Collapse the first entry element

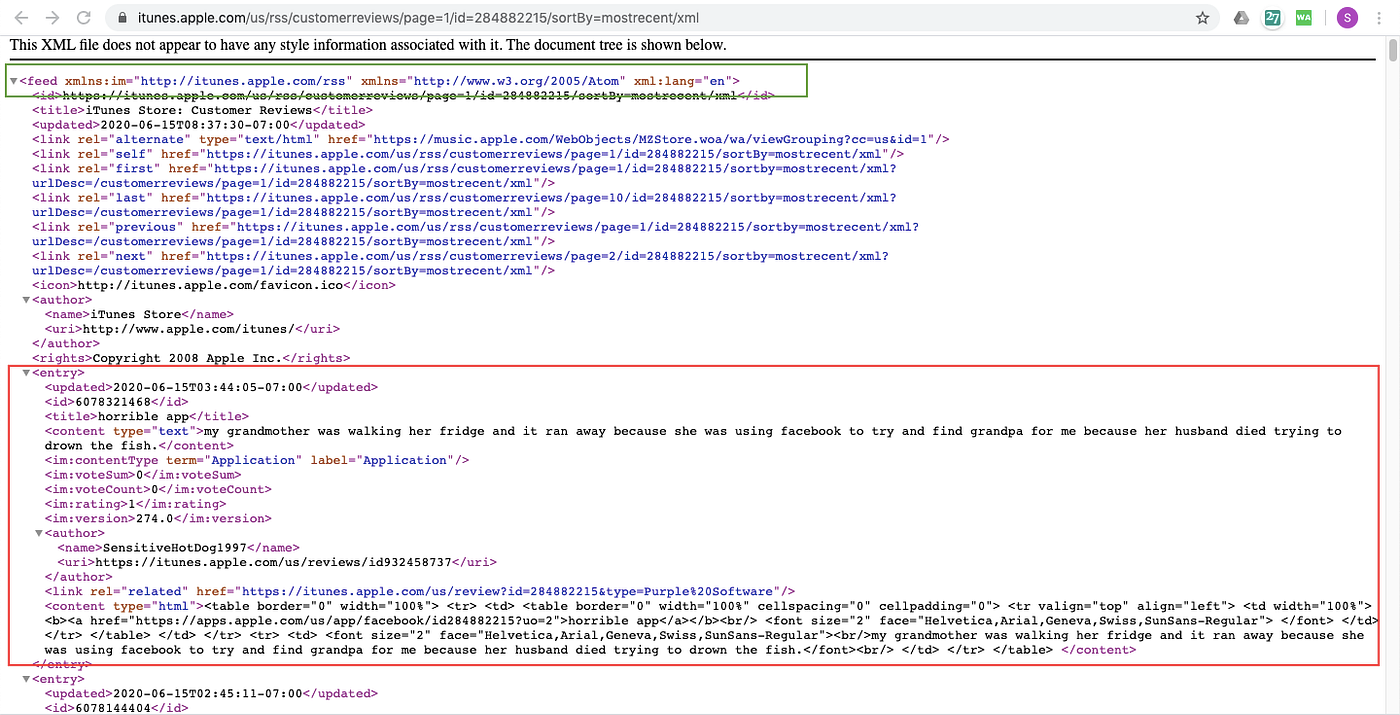click(25, 372)
